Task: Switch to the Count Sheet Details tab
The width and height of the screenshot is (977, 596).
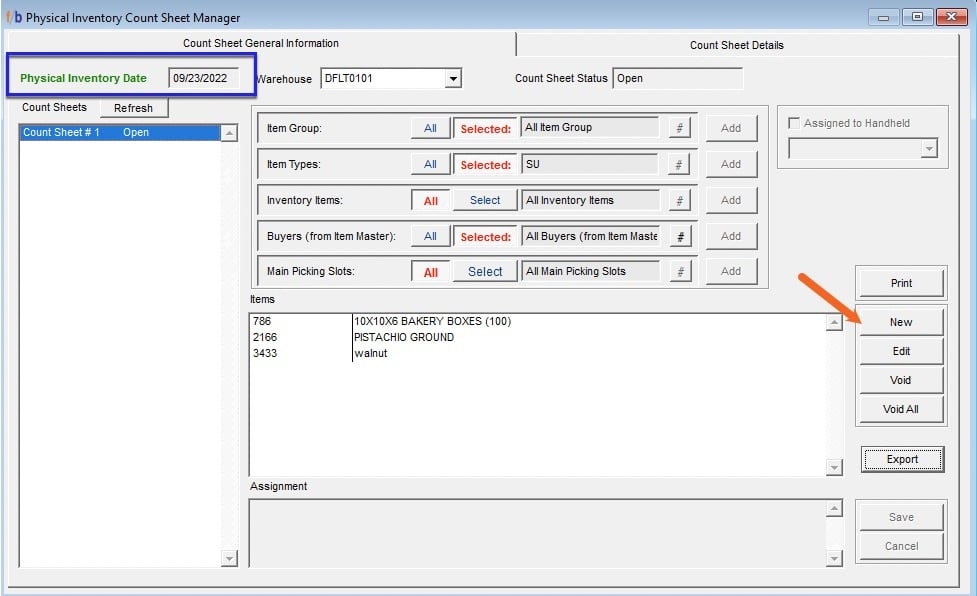Action: [737, 44]
